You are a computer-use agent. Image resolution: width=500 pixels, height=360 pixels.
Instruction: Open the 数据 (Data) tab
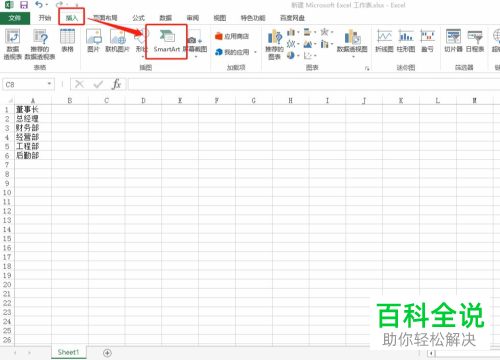pyautogui.click(x=165, y=18)
